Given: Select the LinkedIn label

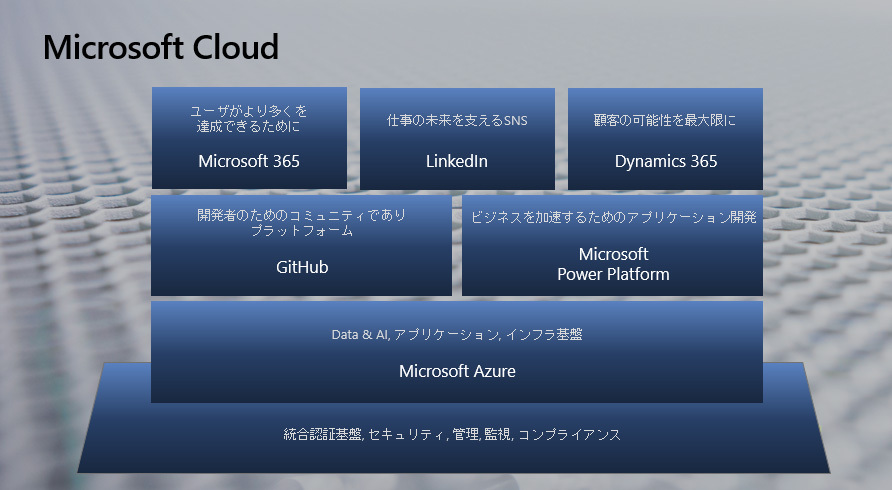Looking at the screenshot, I should click(457, 161).
